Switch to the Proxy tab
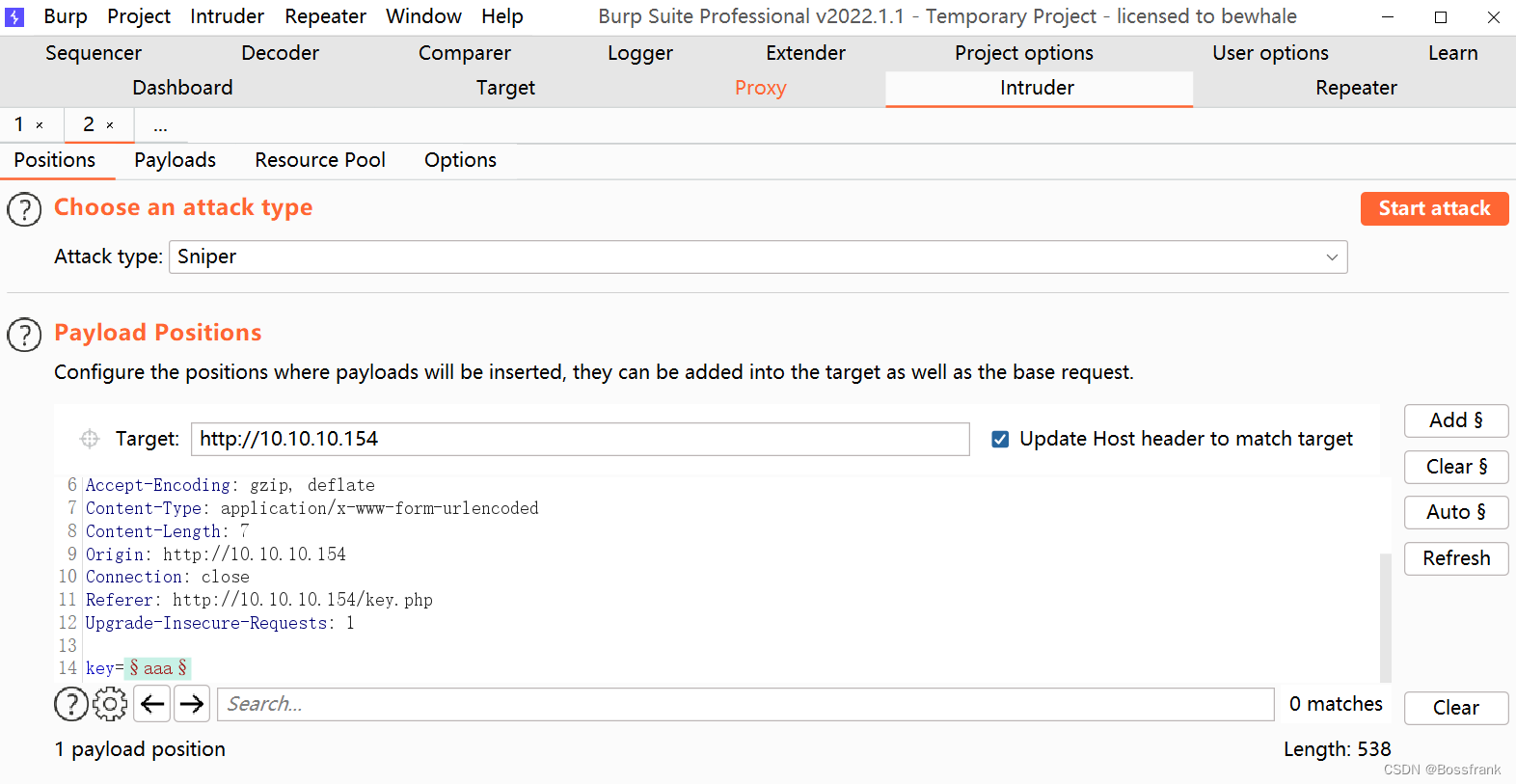Viewport: 1516px width, 784px height. point(761,88)
